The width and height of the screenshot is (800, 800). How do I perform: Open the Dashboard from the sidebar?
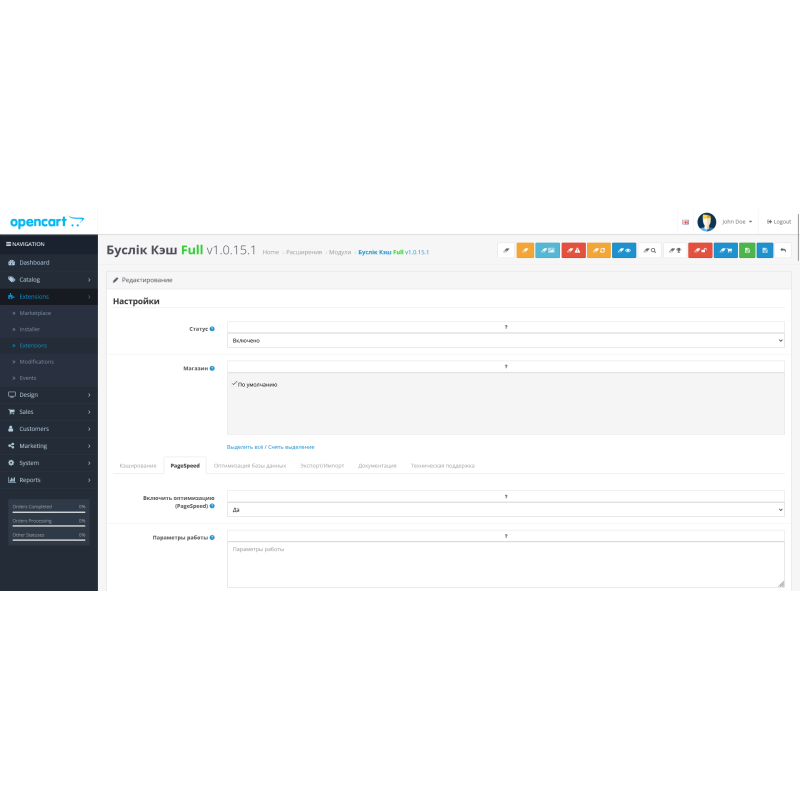pos(36,262)
